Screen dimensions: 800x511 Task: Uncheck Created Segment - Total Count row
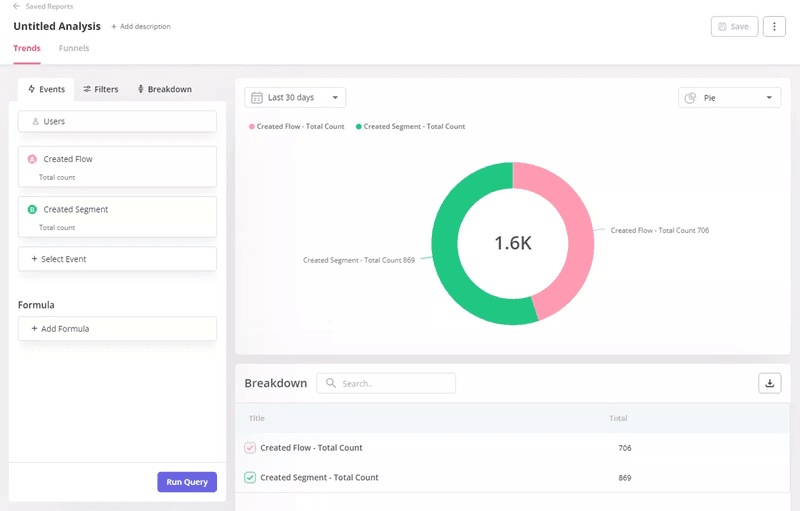tap(250, 478)
